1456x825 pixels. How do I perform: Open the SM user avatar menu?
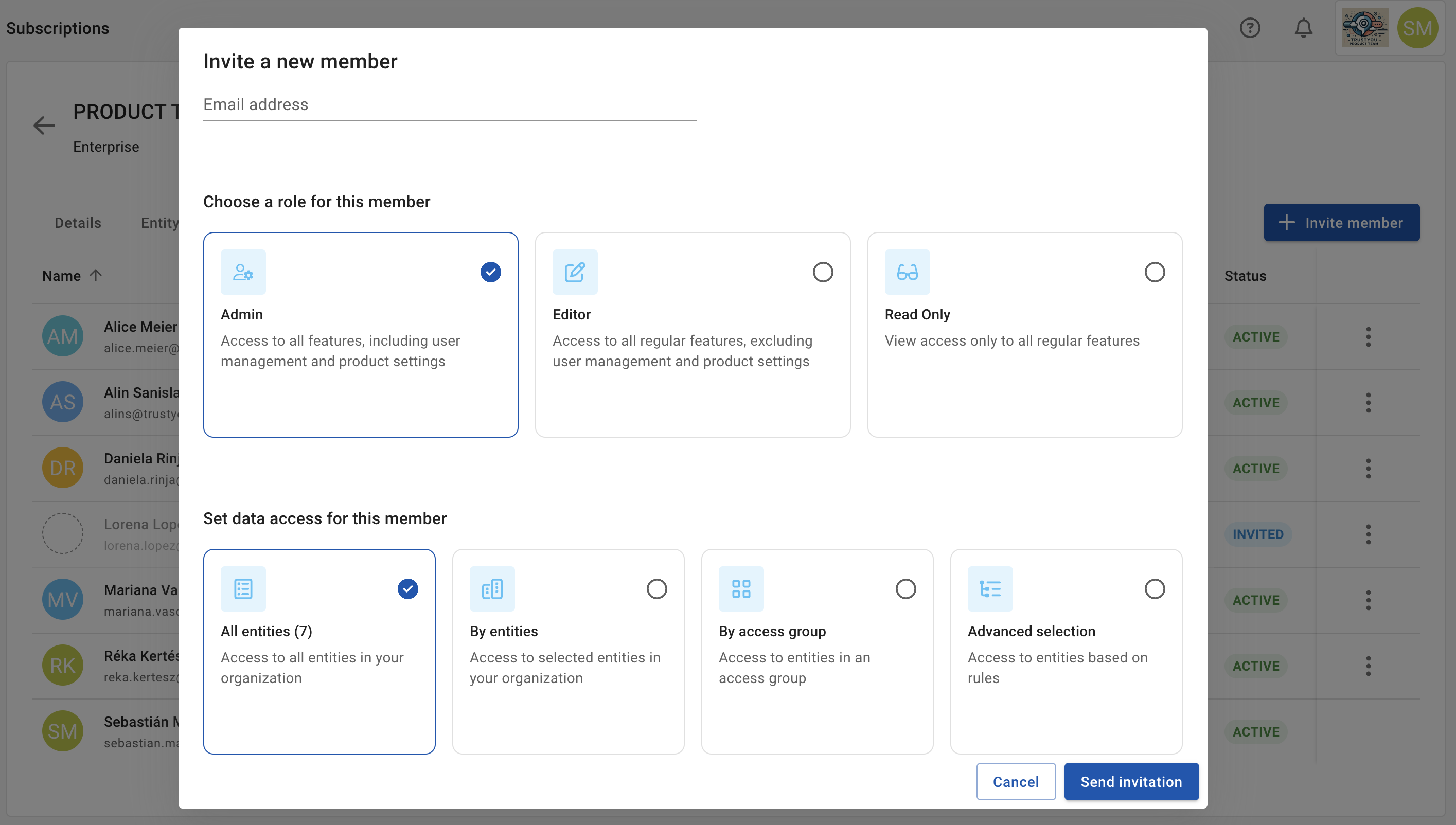coord(1417,28)
